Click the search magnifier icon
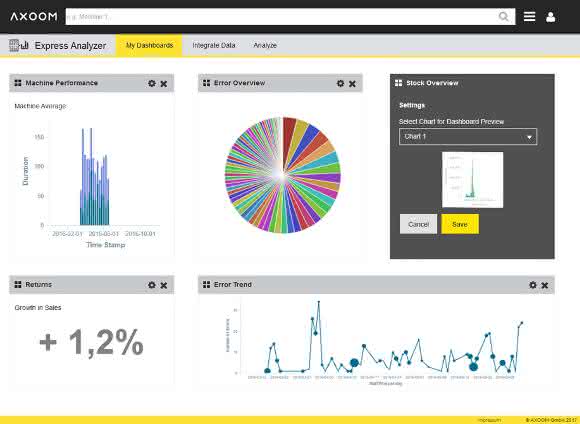 (503, 17)
